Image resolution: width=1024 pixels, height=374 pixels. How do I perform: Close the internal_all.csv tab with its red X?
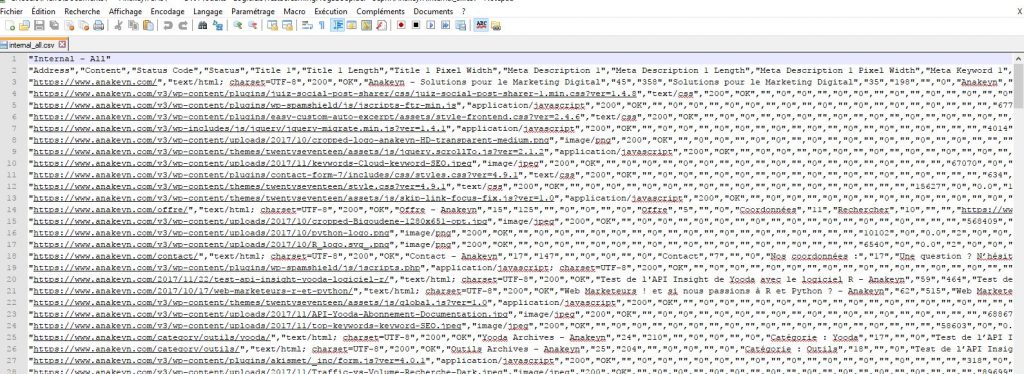pos(62,44)
